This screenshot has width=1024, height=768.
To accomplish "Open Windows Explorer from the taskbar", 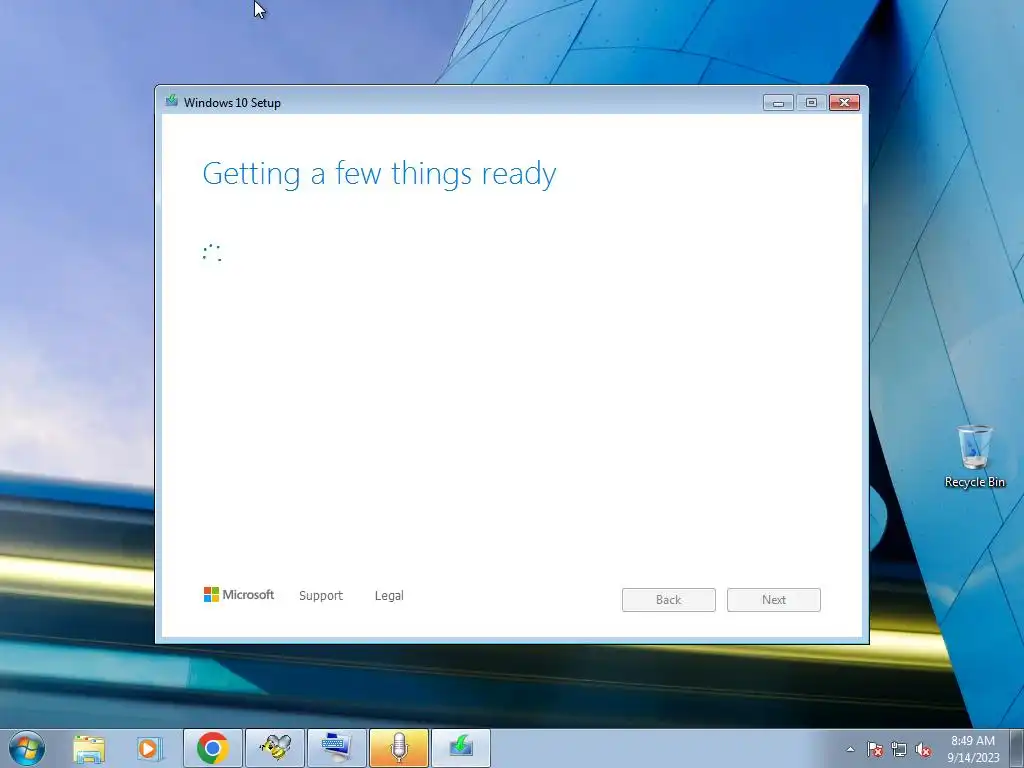I will click(x=89, y=748).
